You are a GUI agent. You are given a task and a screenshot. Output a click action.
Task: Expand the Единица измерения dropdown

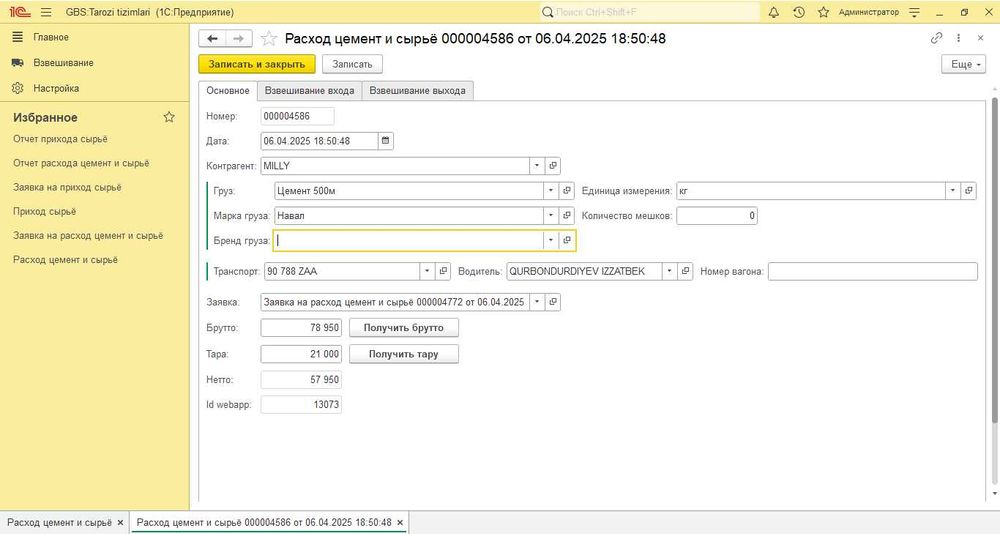pos(953,190)
